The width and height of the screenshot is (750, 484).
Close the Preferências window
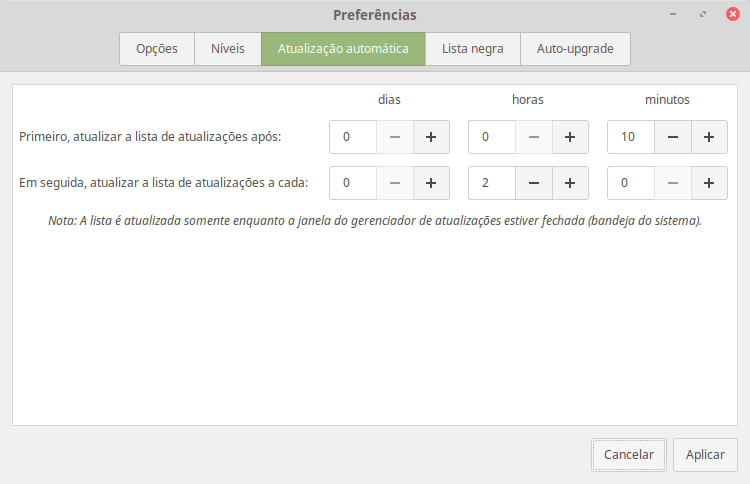click(x=732, y=15)
